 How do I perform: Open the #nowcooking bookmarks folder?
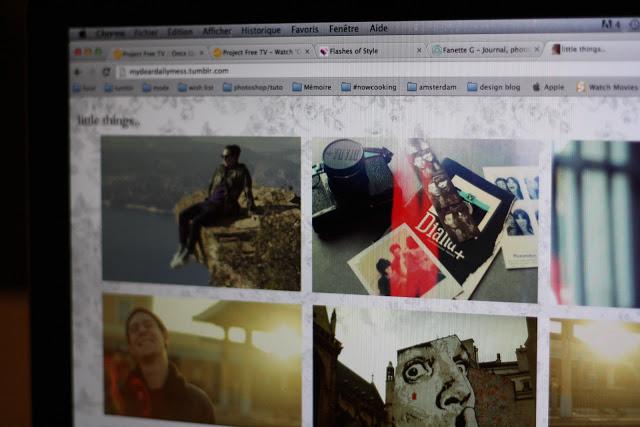click(x=369, y=87)
